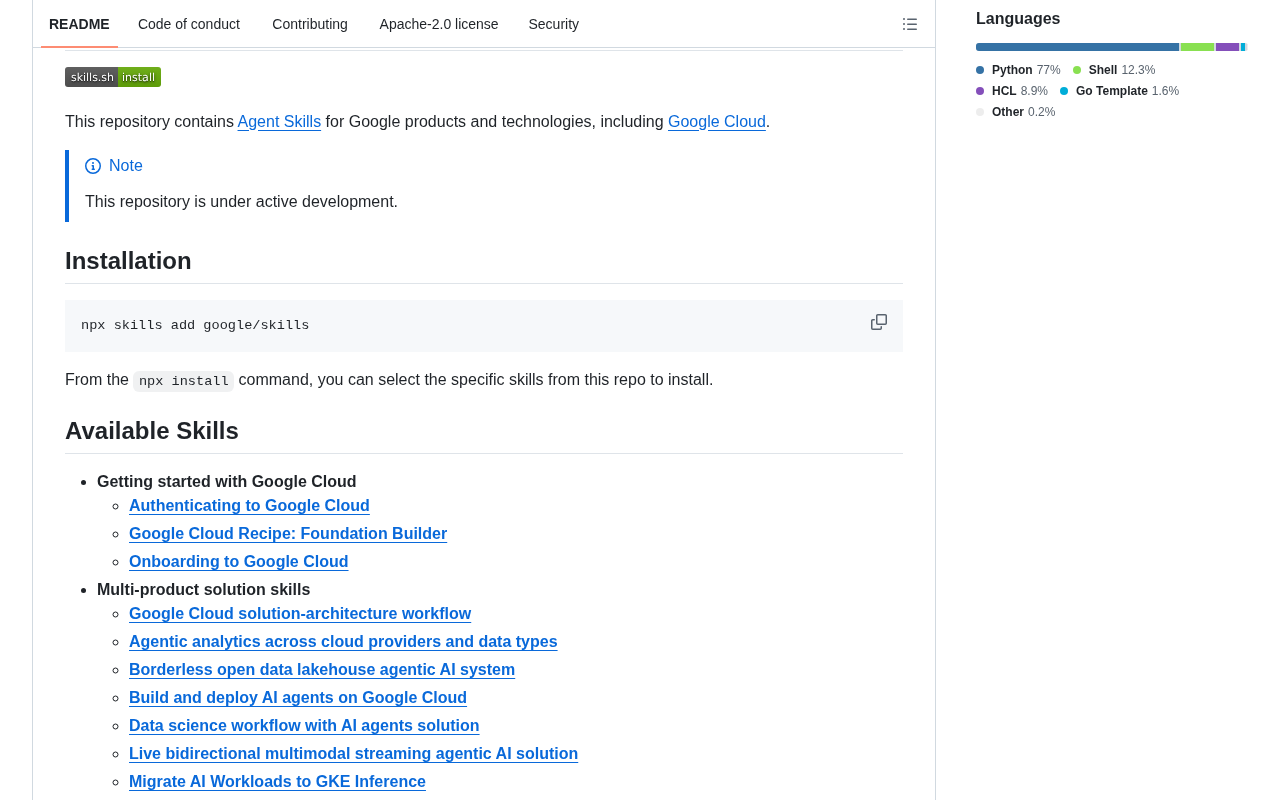Copy the npx skills add command
1280x800 pixels.
[879, 322]
